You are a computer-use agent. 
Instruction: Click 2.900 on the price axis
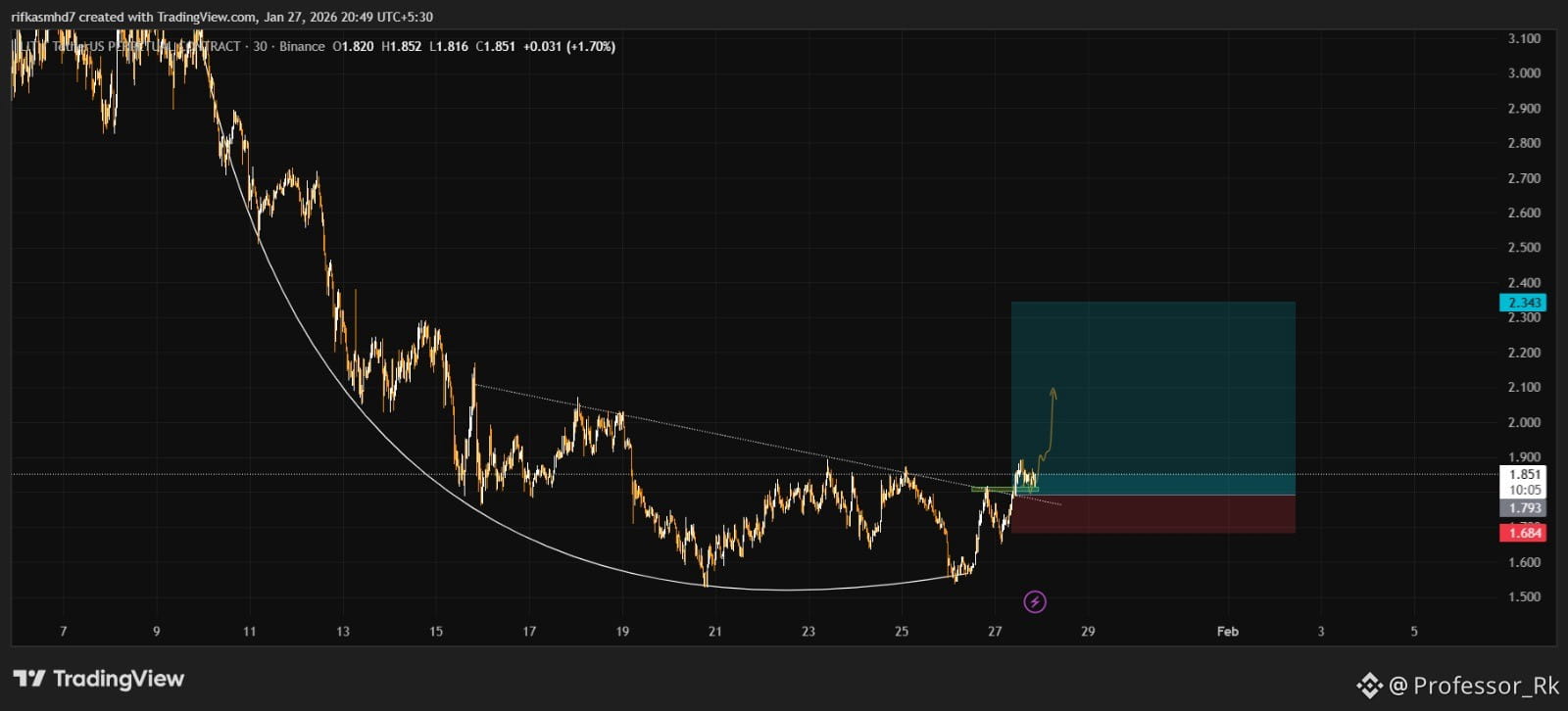pyautogui.click(x=1524, y=109)
